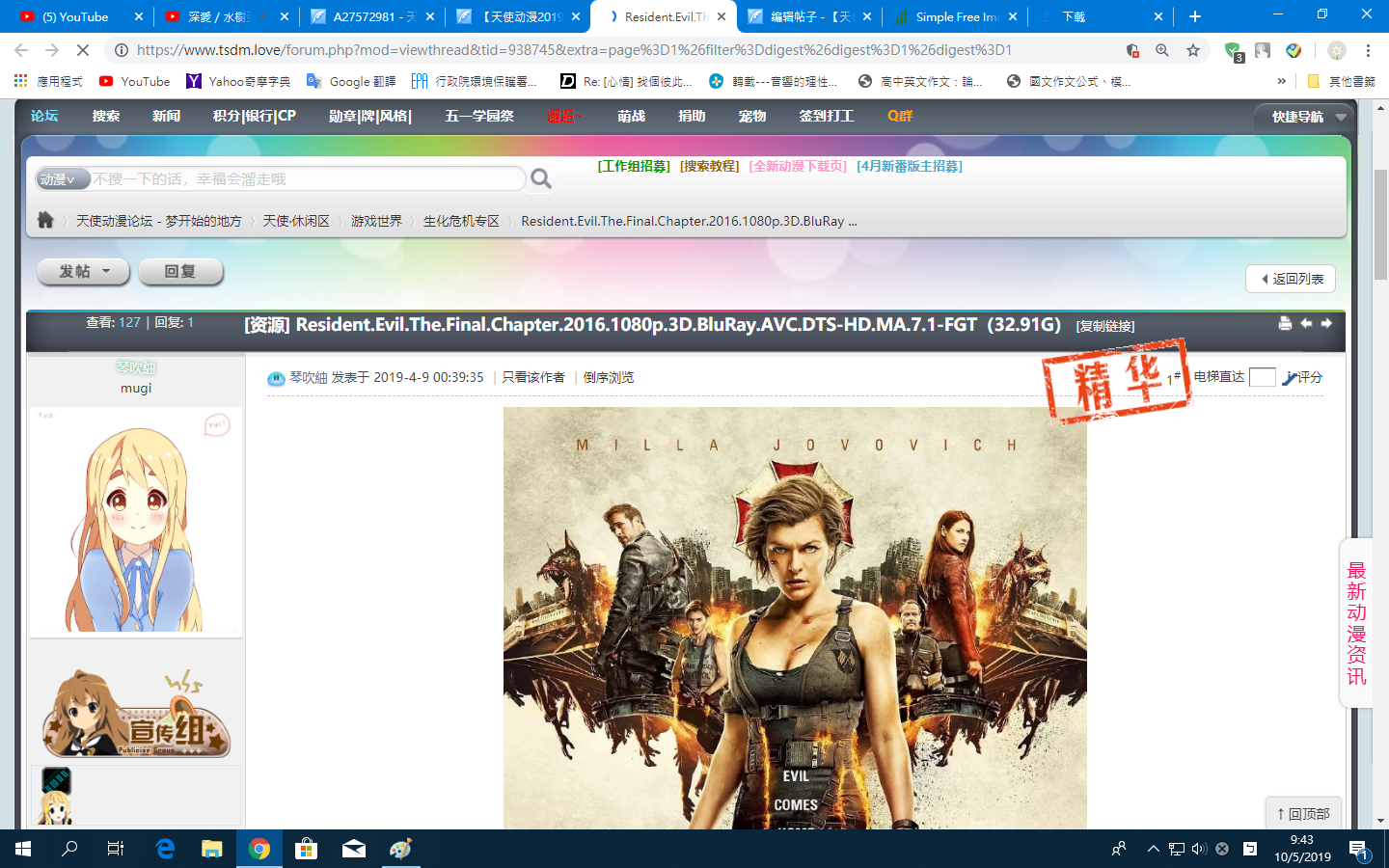Open the 最新动漫资讯 side panel tab

point(1356,623)
